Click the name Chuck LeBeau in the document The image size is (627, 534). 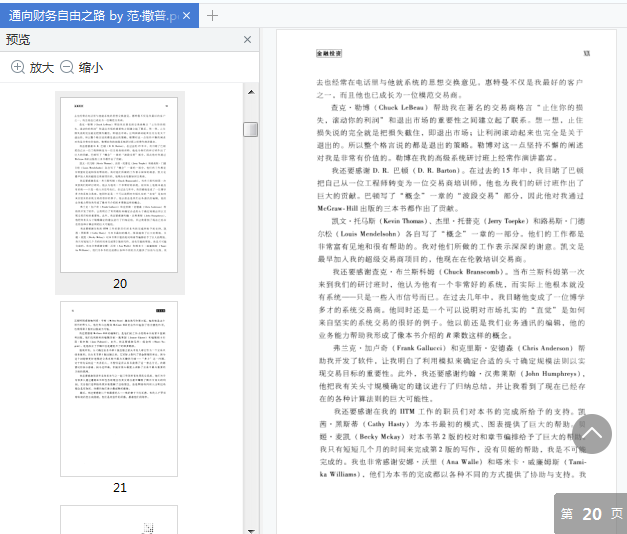pyautogui.click(x=401, y=108)
